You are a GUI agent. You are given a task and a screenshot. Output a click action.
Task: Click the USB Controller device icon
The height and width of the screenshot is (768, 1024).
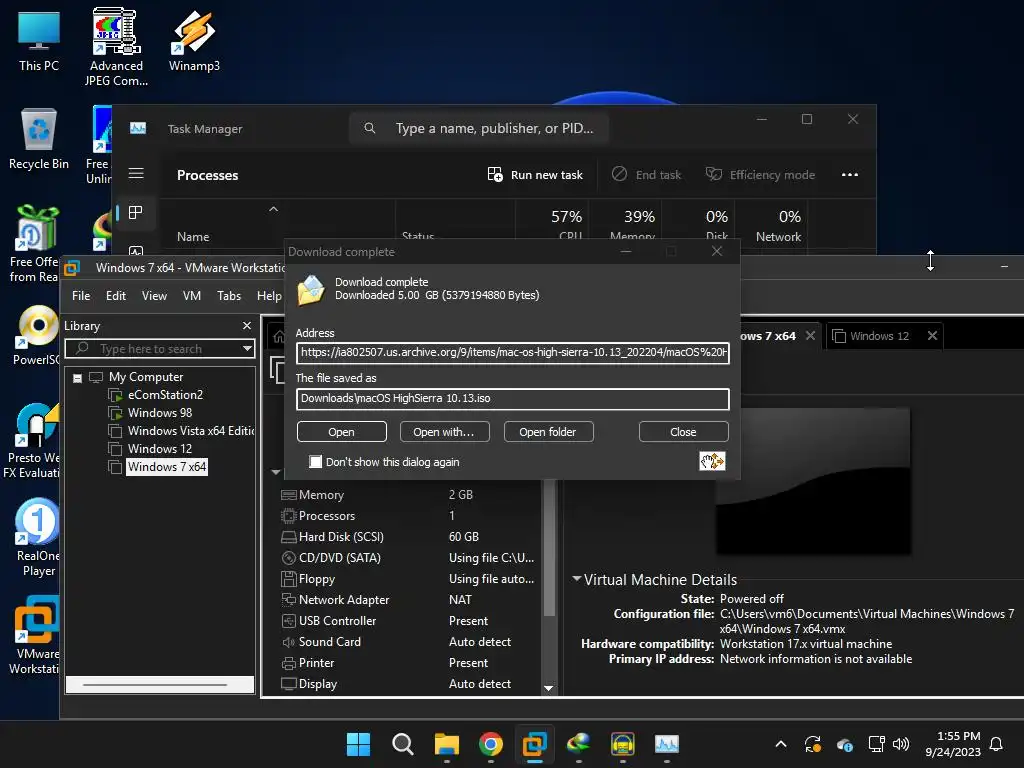pos(289,621)
